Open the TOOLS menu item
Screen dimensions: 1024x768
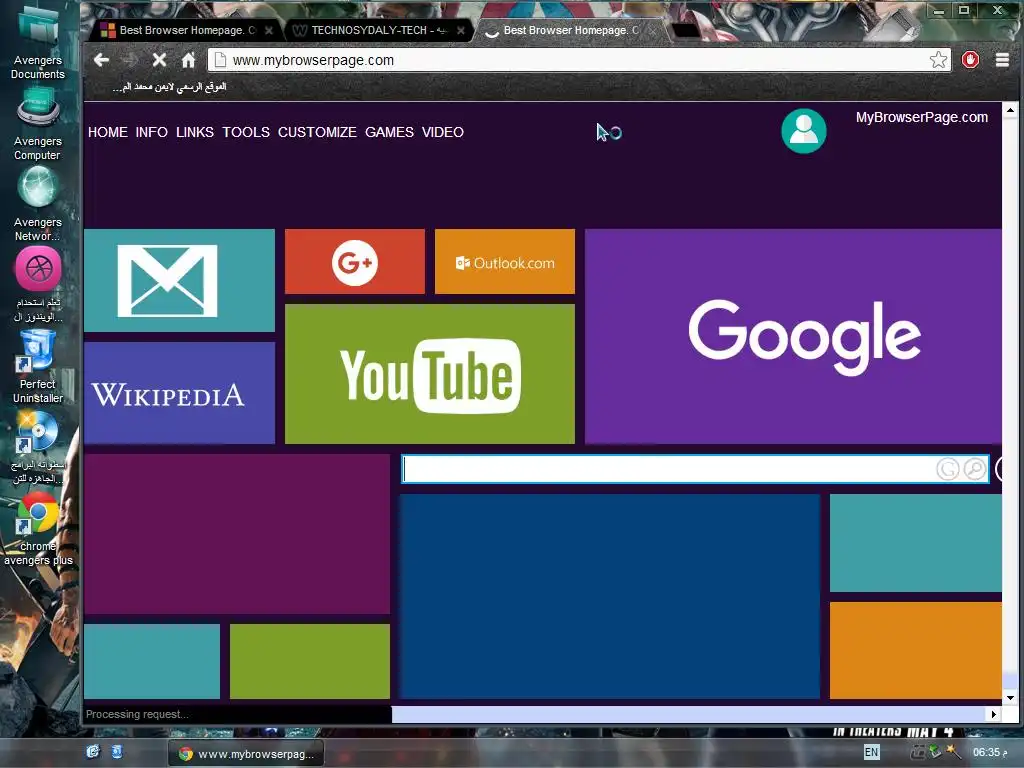pyautogui.click(x=246, y=132)
